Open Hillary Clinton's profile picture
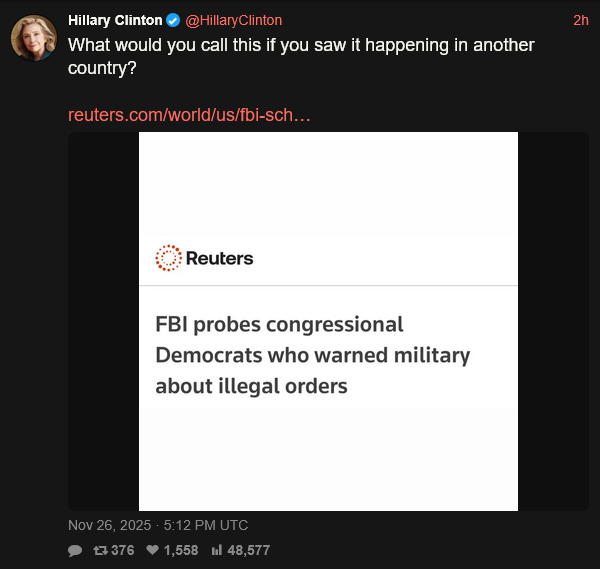This screenshot has width=600, height=569. pyautogui.click(x=33, y=38)
